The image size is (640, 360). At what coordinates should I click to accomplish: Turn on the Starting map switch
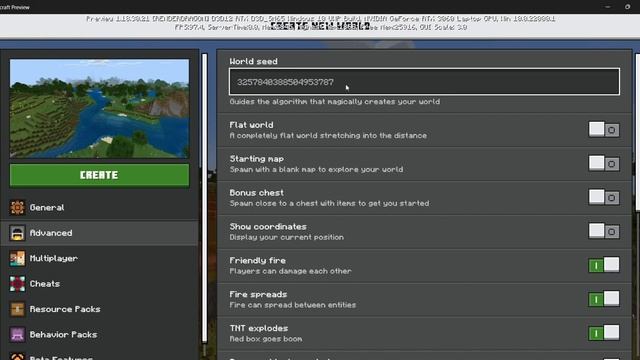(x=604, y=163)
